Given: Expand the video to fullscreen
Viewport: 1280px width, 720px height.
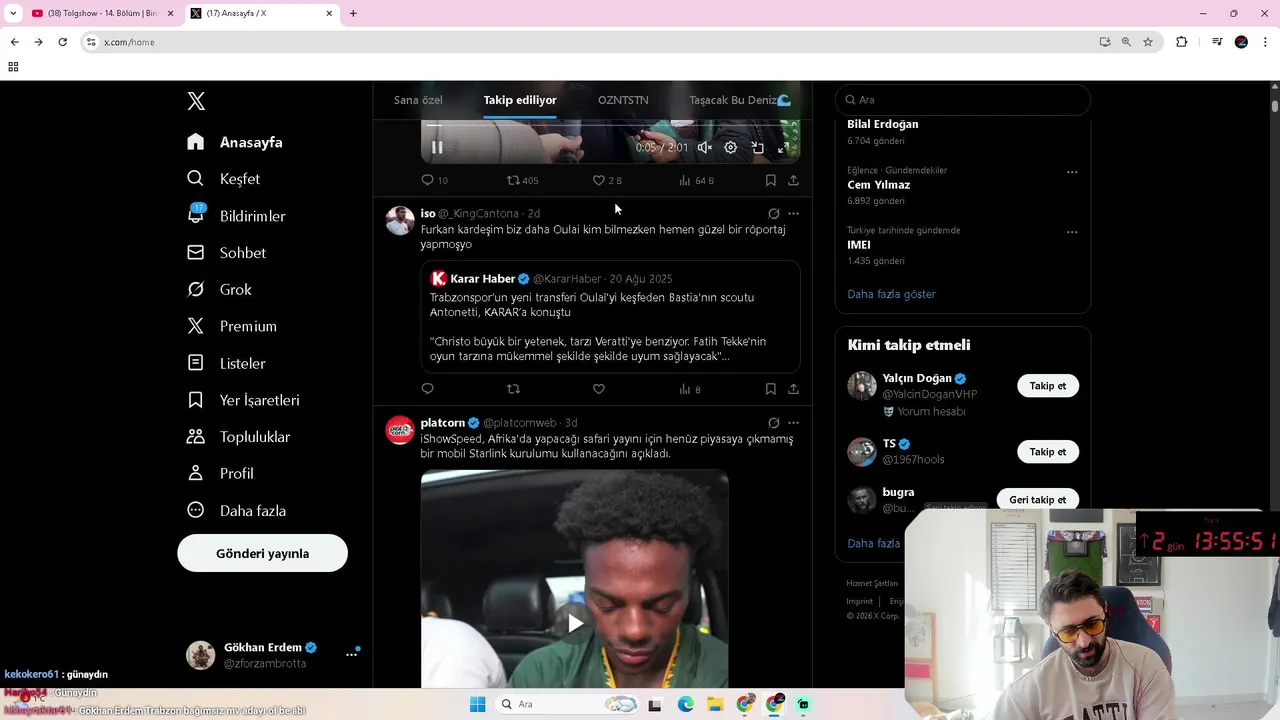Looking at the screenshot, I should point(783,147).
